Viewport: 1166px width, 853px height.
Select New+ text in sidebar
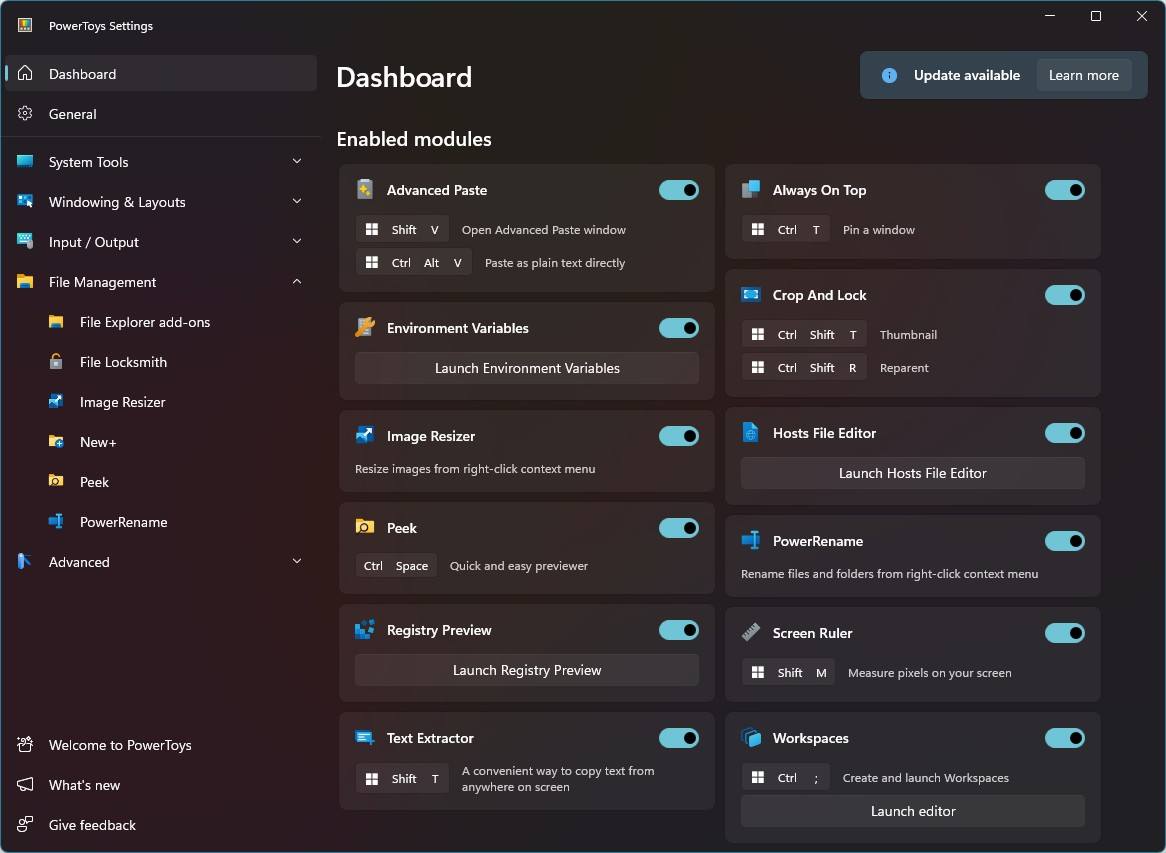(x=98, y=442)
